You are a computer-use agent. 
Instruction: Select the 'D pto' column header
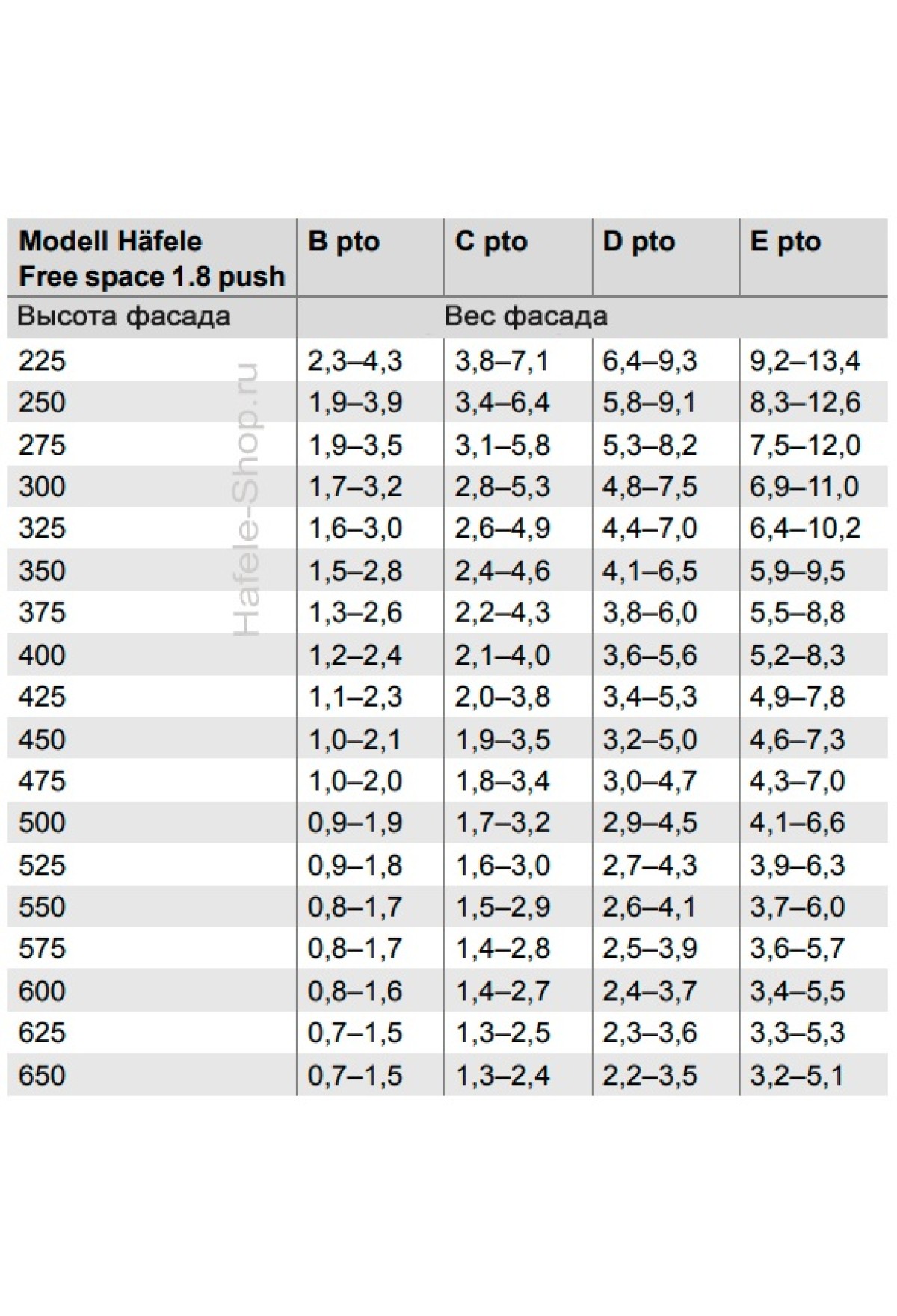tap(638, 242)
